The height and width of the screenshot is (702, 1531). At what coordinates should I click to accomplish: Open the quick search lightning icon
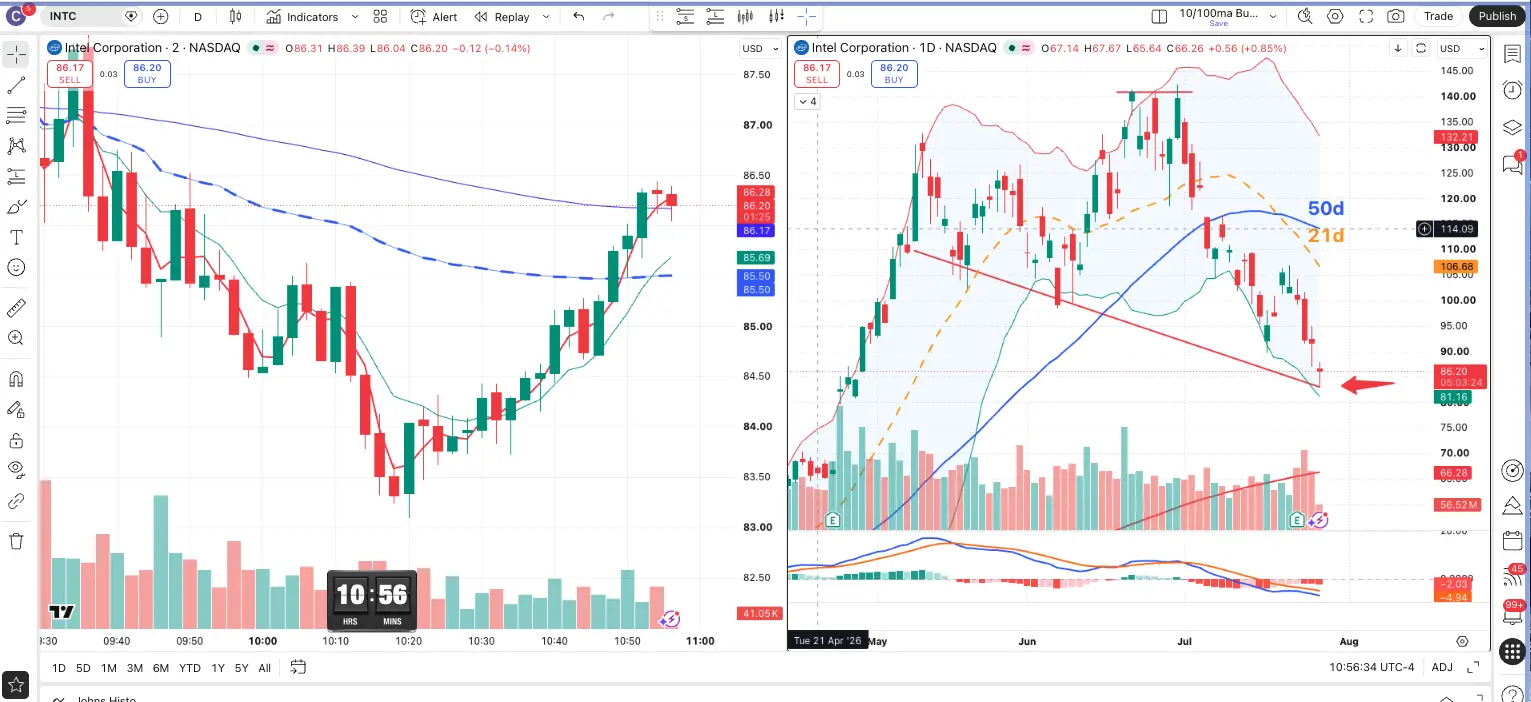point(1305,16)
